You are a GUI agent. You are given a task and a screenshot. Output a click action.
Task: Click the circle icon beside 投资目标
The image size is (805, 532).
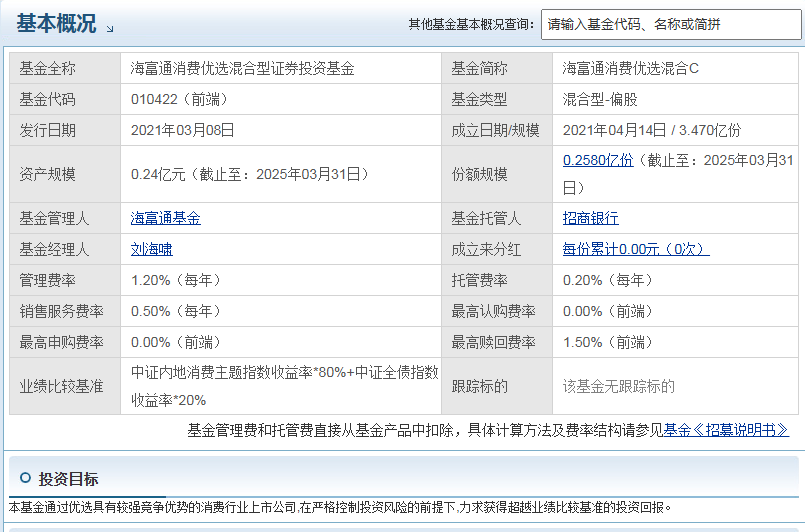click(25, 478)
